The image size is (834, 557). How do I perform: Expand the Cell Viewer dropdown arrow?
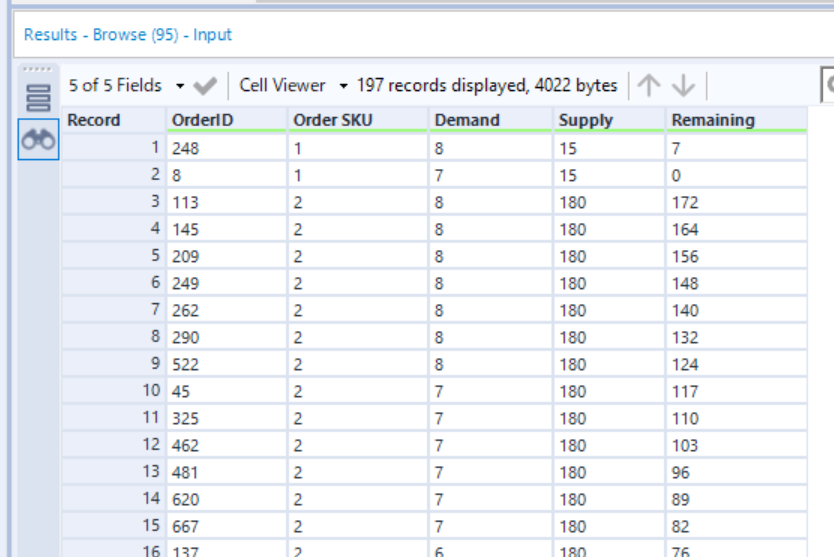point(344,86)
